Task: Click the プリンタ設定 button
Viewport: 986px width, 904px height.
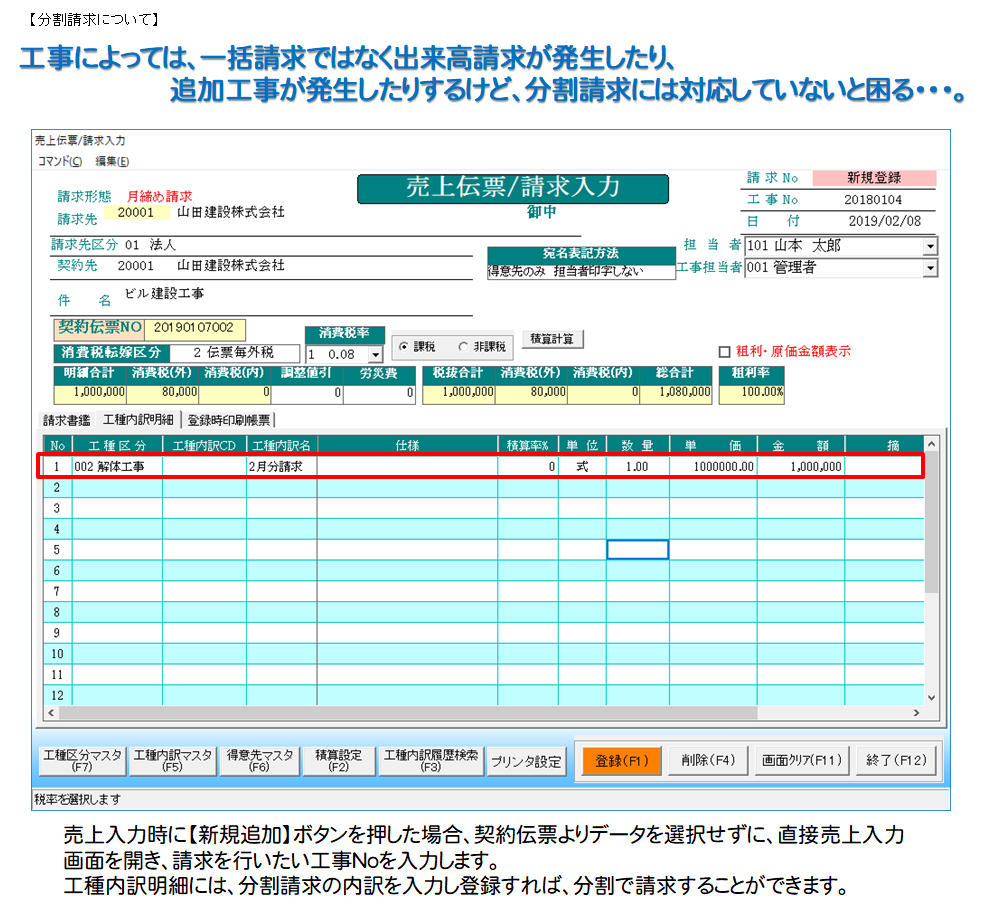Action: point(526,762)
